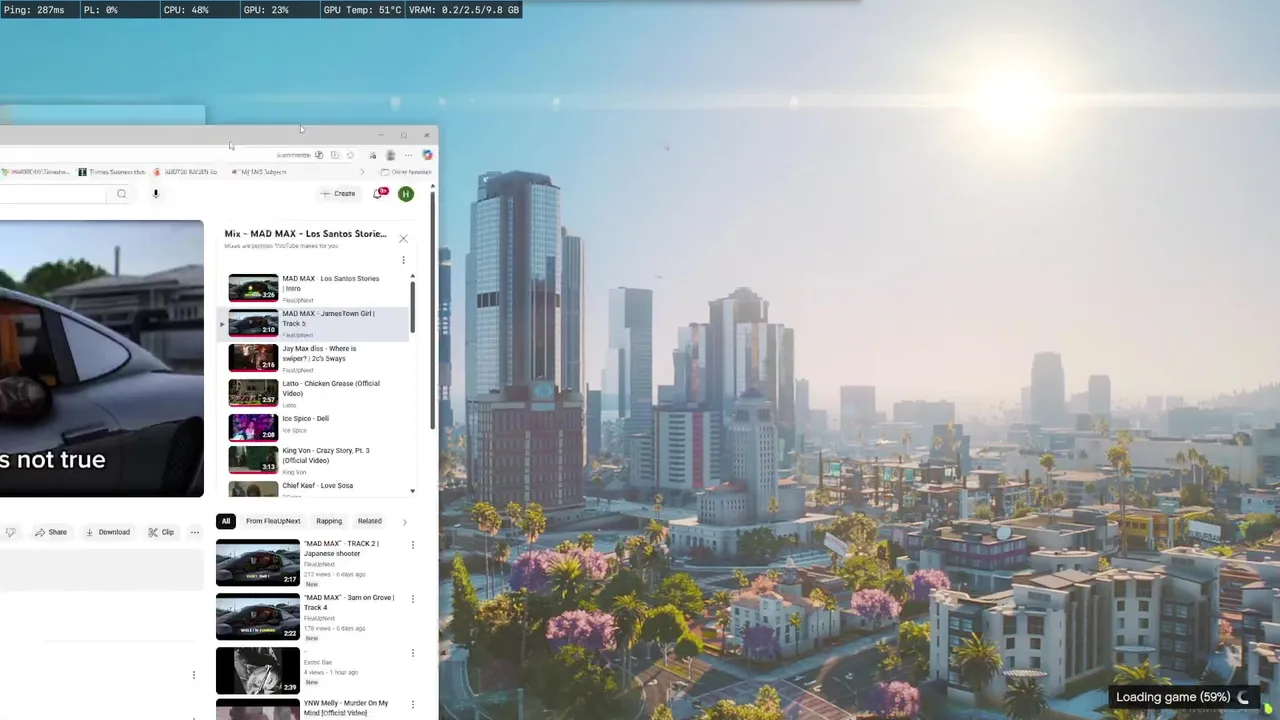
Task: Open the Times Business favorites bookmark
Action: pos(112,172)
